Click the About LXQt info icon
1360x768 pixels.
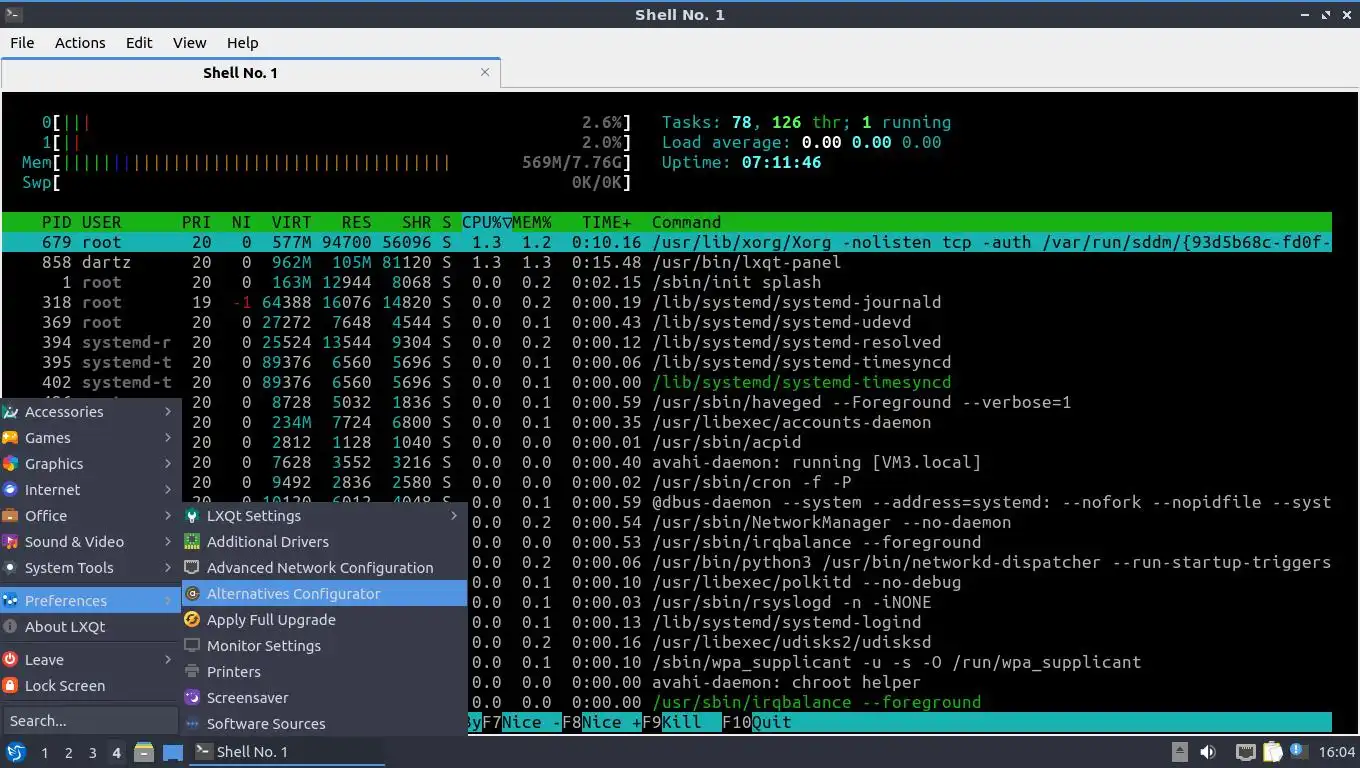point(10,627)
